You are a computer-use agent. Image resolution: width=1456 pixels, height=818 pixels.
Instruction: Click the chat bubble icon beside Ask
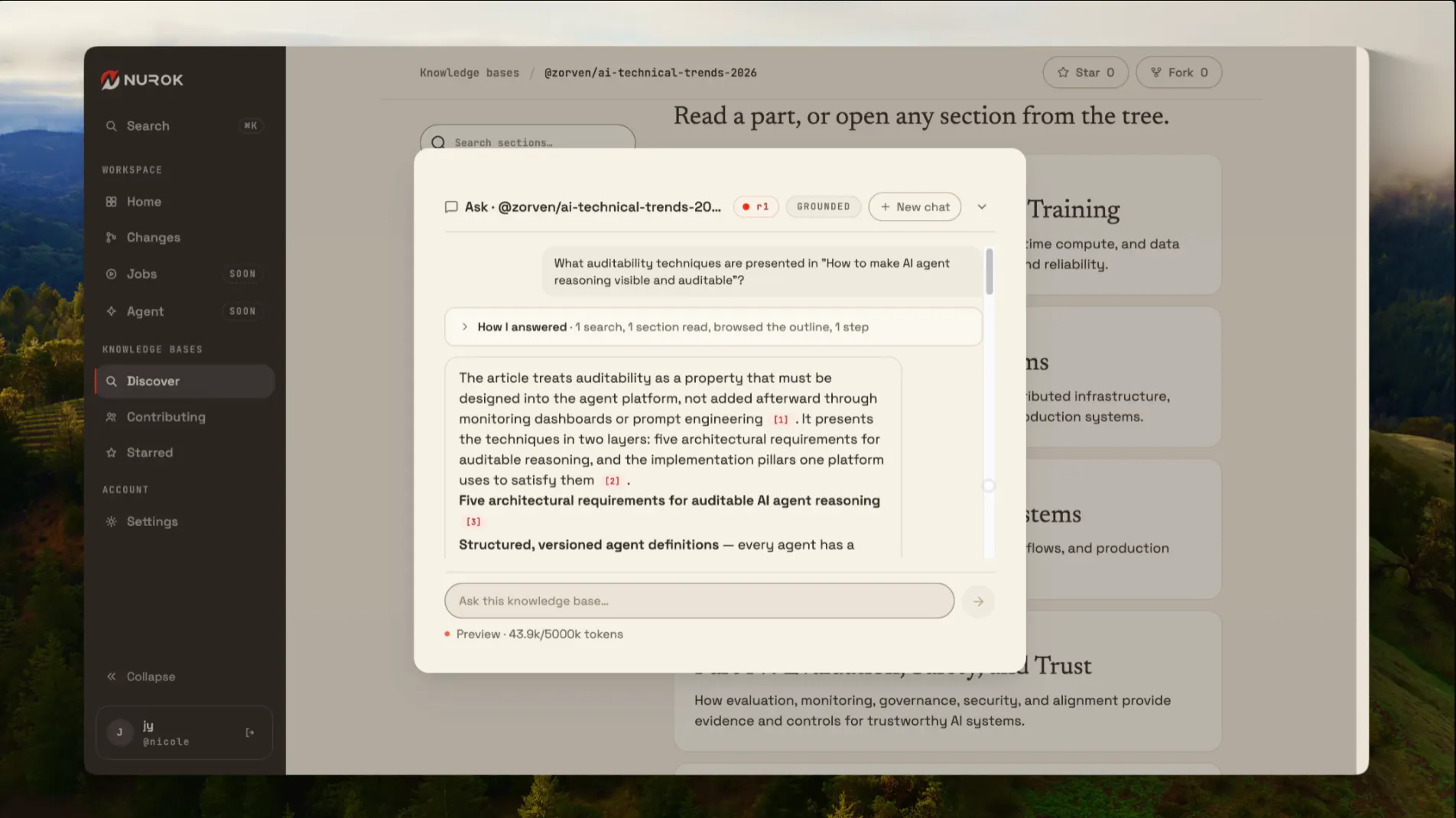pos(451,207)
